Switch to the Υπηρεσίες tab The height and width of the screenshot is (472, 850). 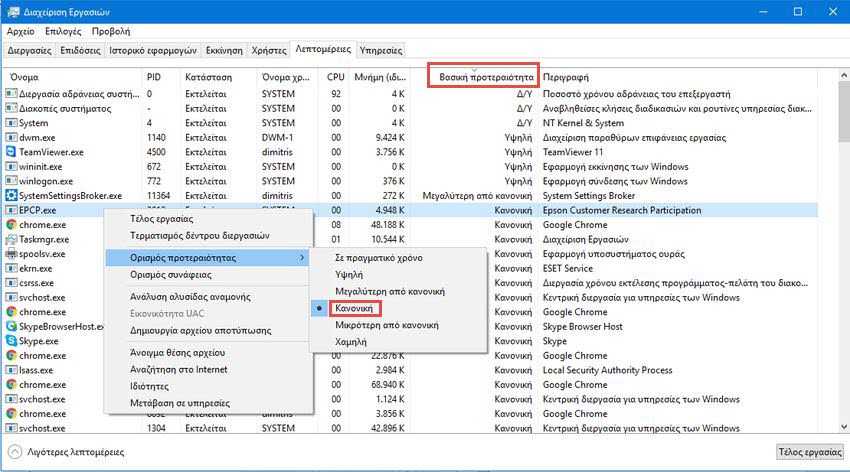381,50
